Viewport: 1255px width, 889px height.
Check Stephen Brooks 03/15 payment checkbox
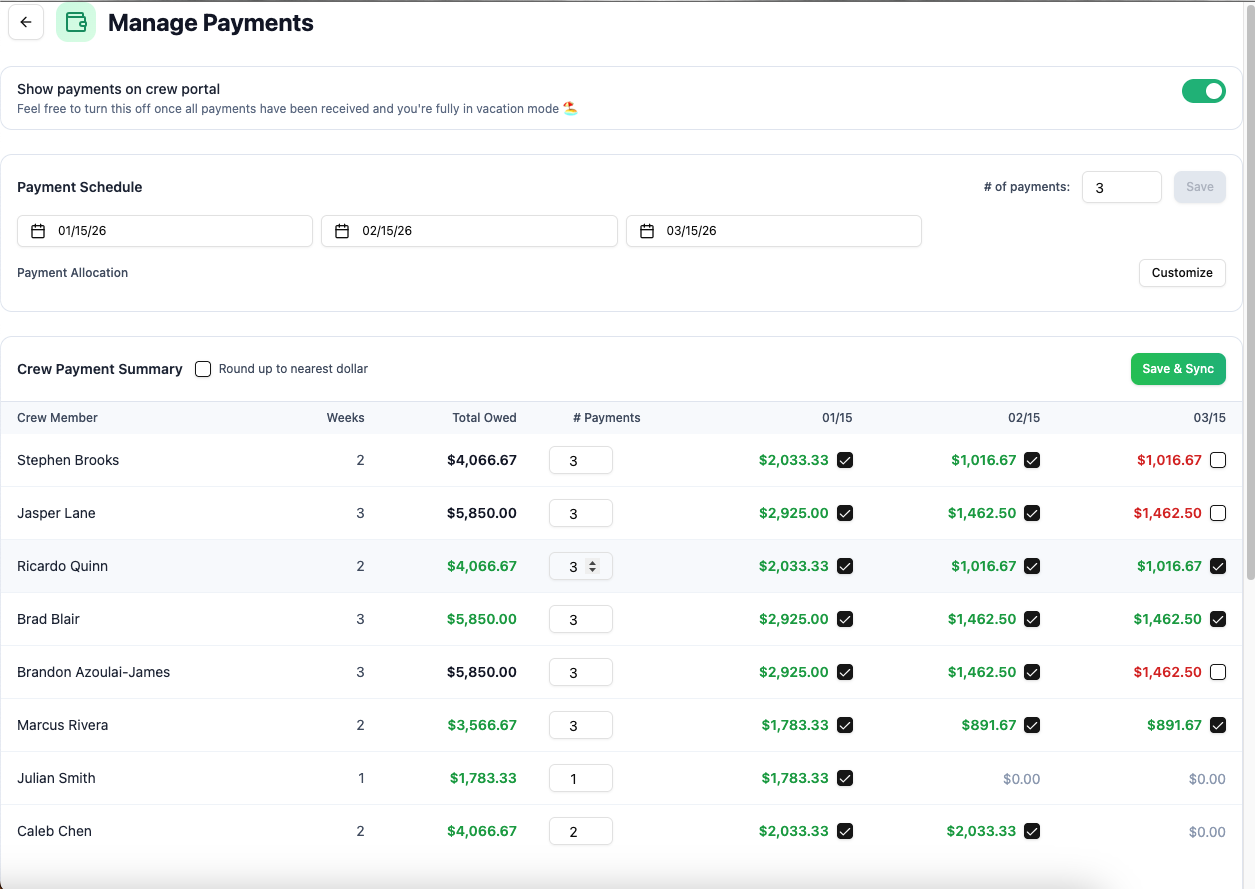coord(1217,460)
